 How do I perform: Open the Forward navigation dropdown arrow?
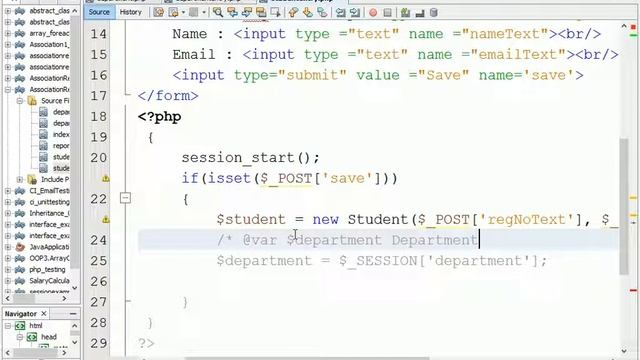coord(204,12)
